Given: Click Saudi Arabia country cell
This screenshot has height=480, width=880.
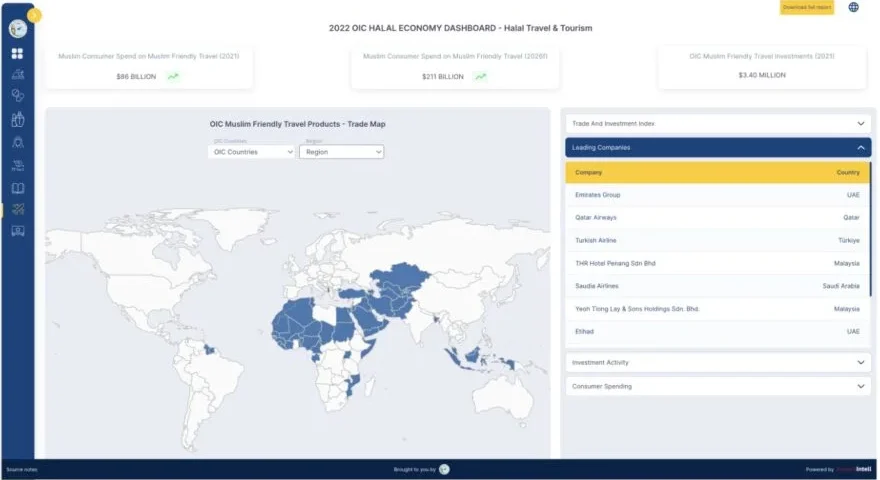Looking at the screenshot, I should point(841,286).
